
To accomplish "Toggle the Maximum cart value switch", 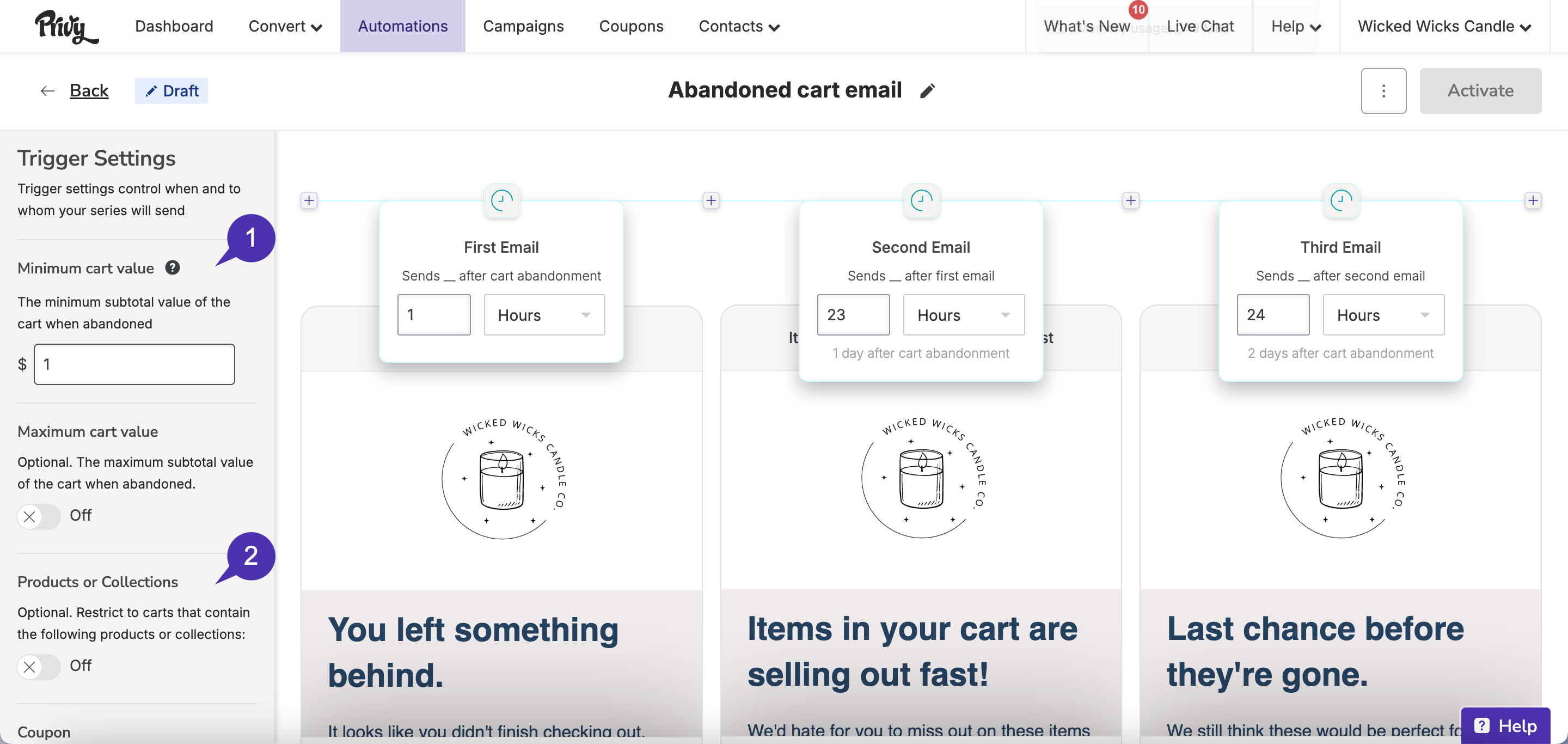I will point(39,516).
